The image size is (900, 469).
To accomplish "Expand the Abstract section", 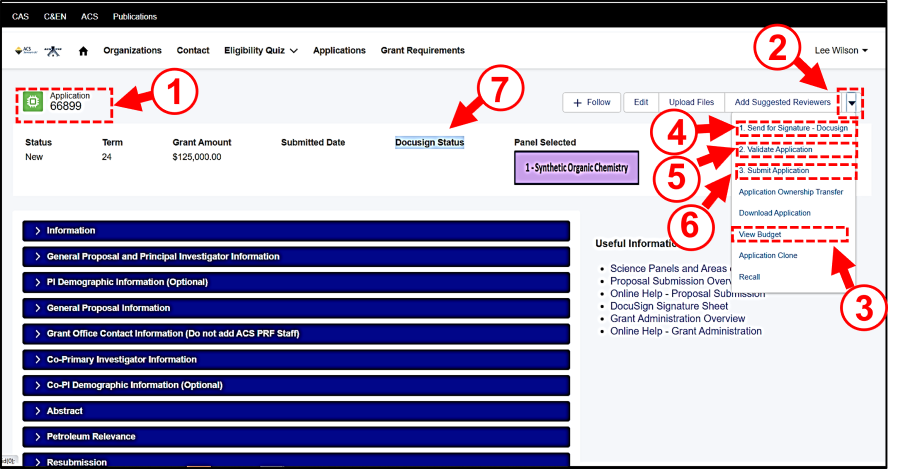I will [x=64, y=411].
